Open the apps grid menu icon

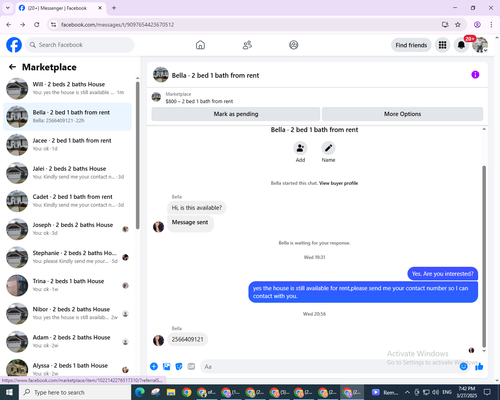[442, 45]
